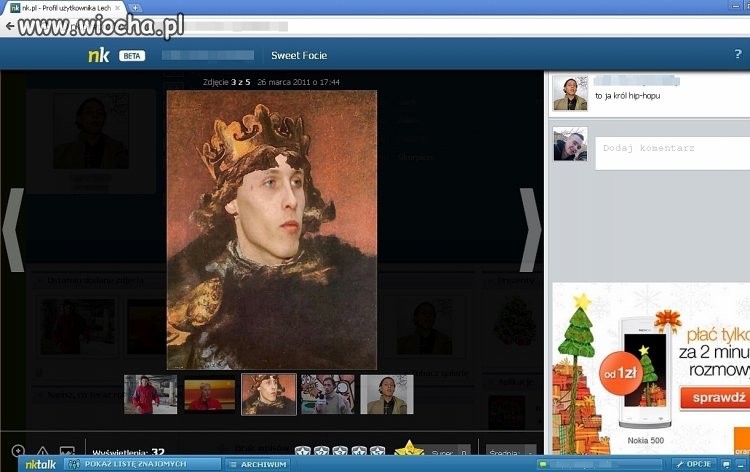
Task: Click the nk logo in the header
Action: click(99, 55)
